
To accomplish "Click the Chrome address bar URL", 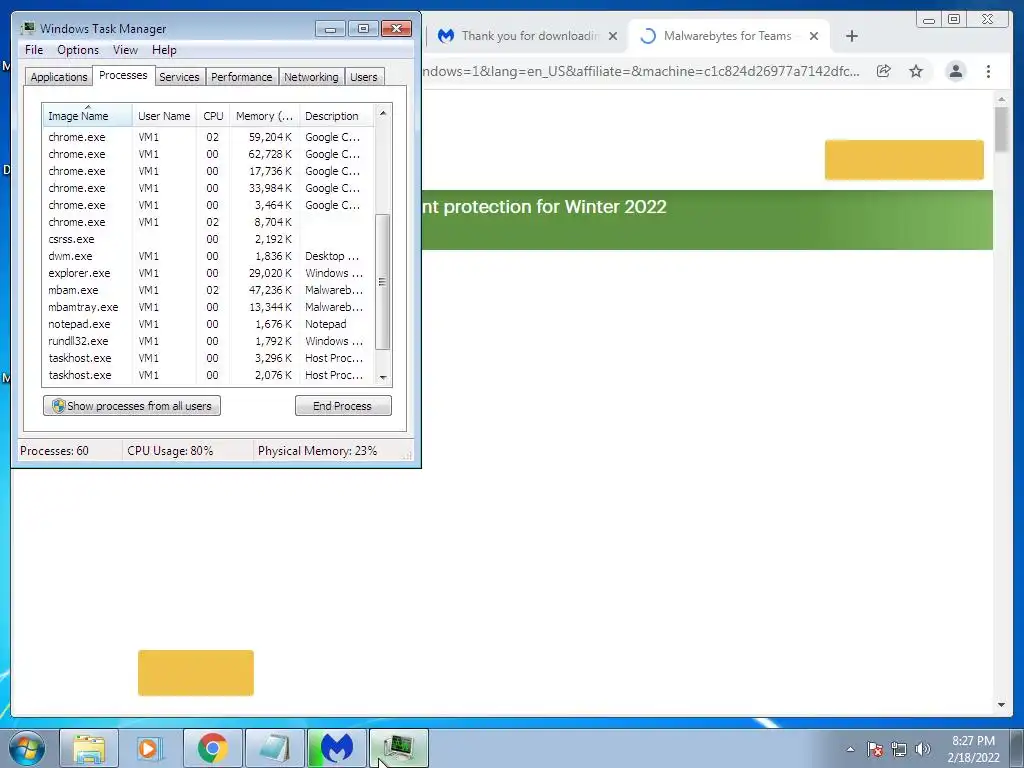I will [640, 71].
